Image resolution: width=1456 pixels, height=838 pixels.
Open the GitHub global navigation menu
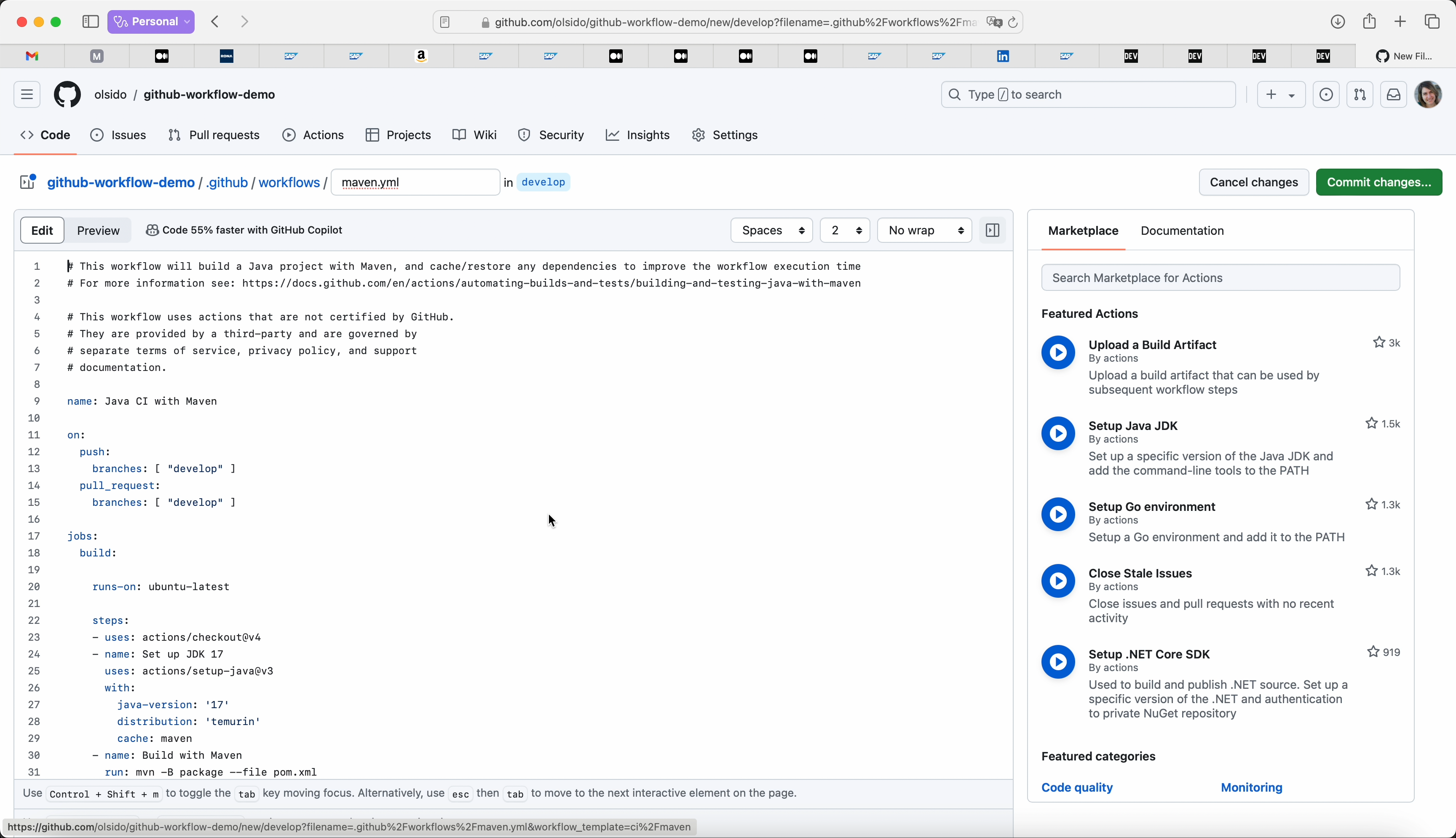click(27, 94)
